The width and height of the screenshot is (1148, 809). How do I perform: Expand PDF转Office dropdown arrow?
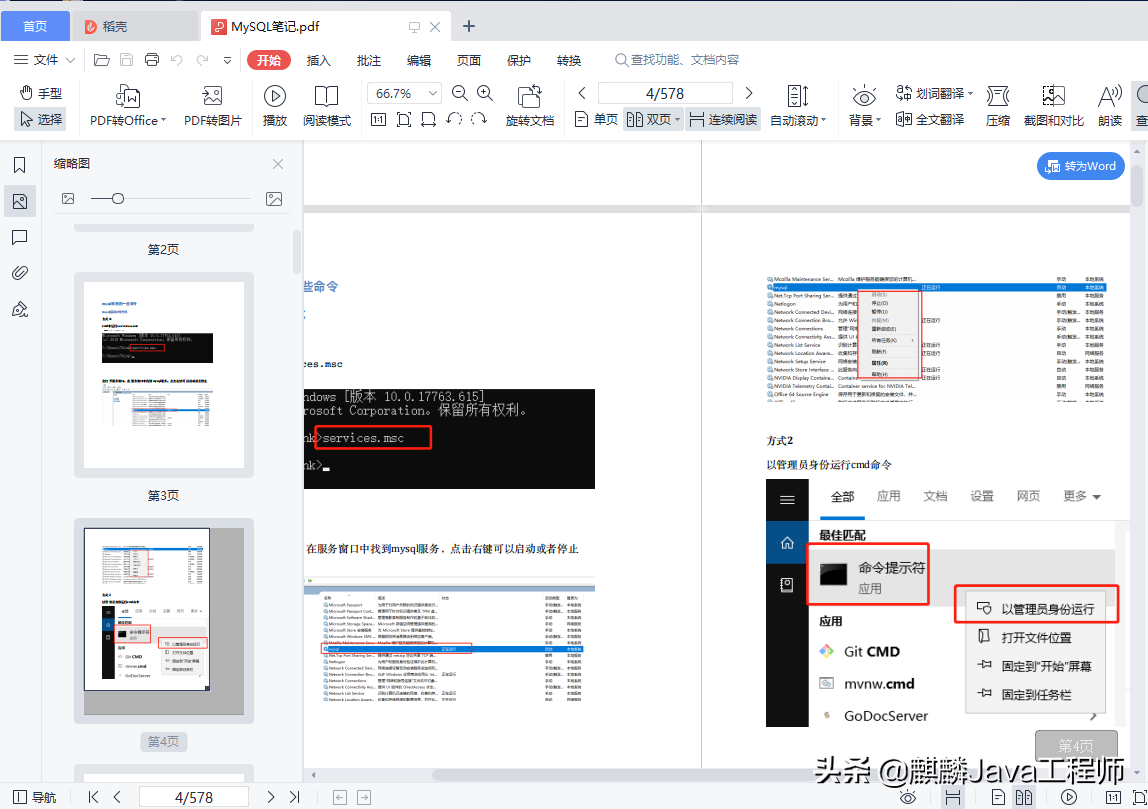point(163,120)
